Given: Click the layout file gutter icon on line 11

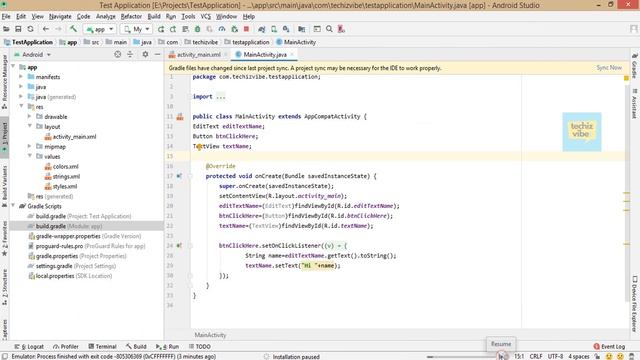Looking at the screenshot, I should [180, 117].
